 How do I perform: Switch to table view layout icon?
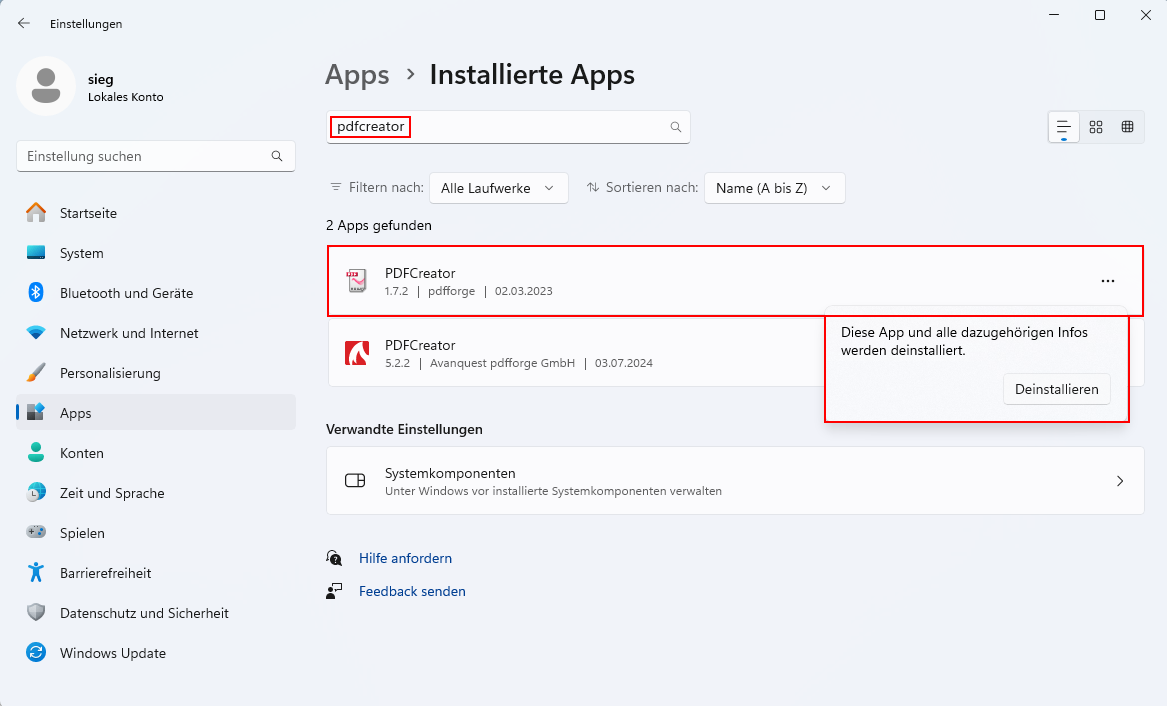click(x=1127, y=127)
